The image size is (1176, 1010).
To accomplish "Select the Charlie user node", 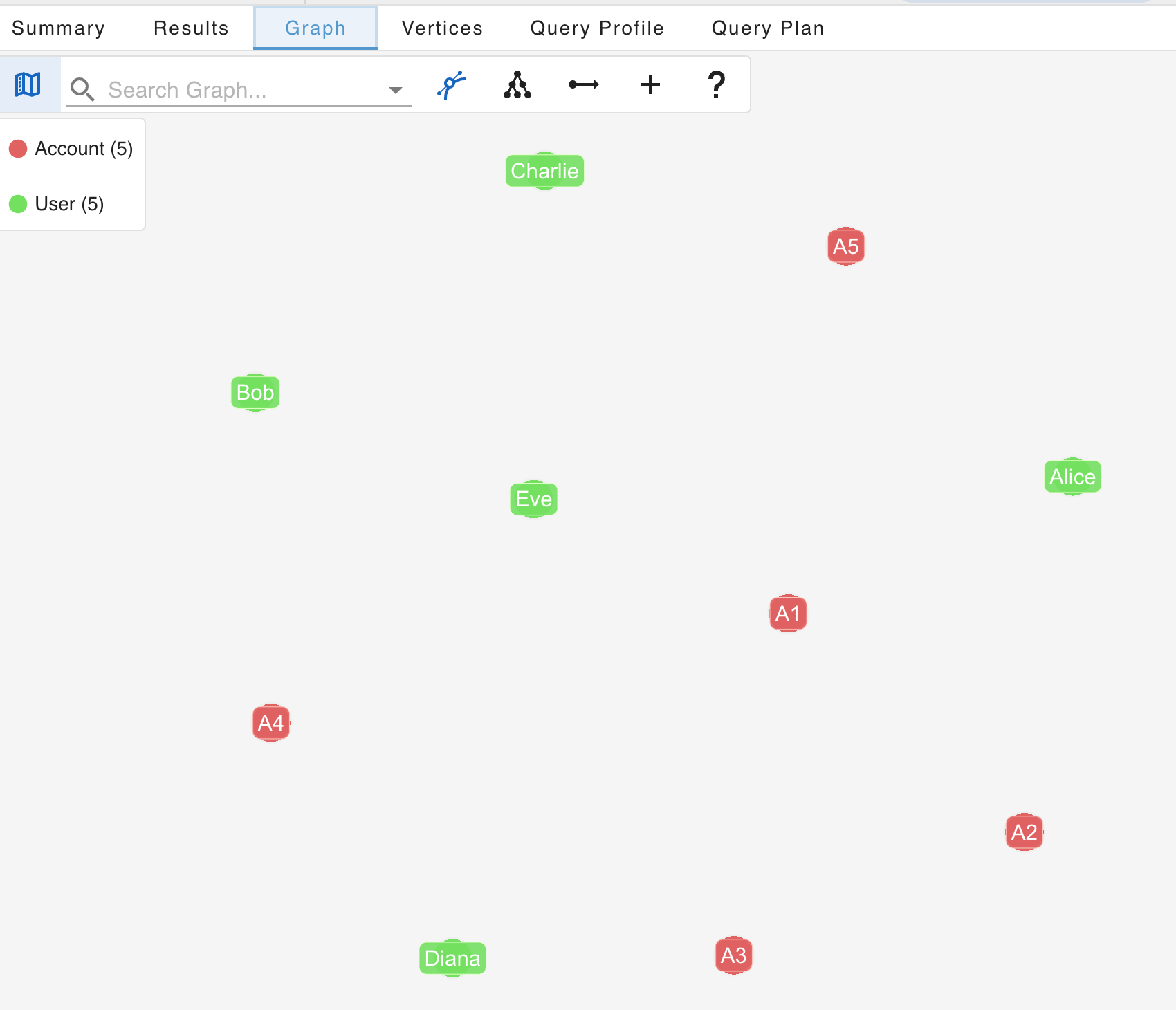I will (x=544, y=171).
